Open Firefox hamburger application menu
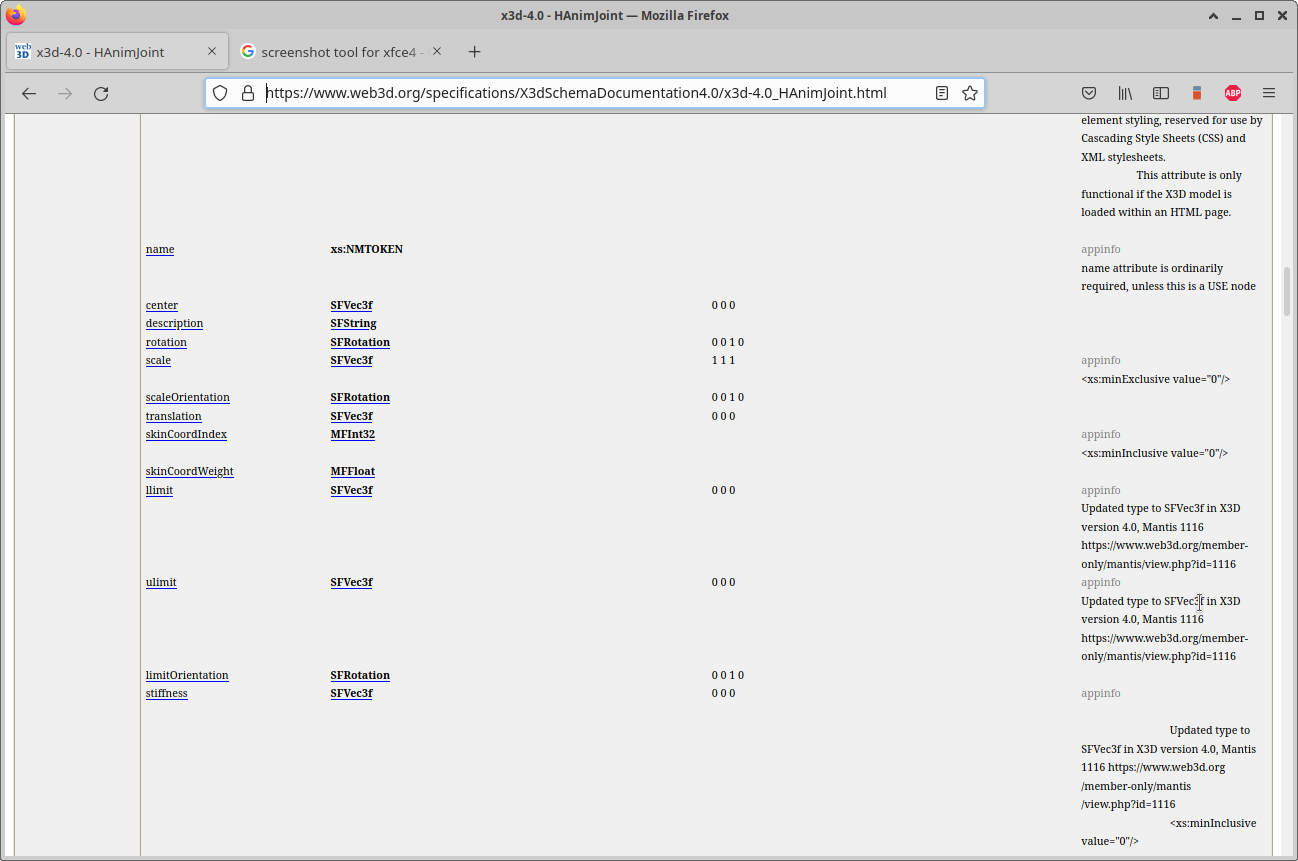Viewport: 1298px width, 861px height. pyautogui.click(x=1269, y=93)
